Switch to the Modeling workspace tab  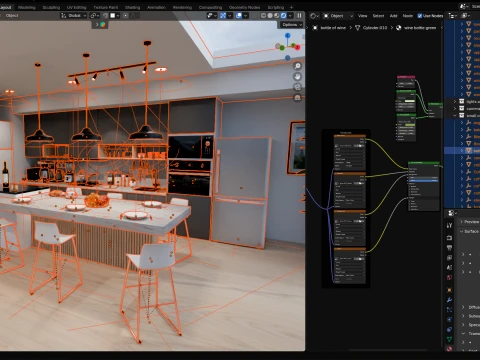(x=27, y=7)
